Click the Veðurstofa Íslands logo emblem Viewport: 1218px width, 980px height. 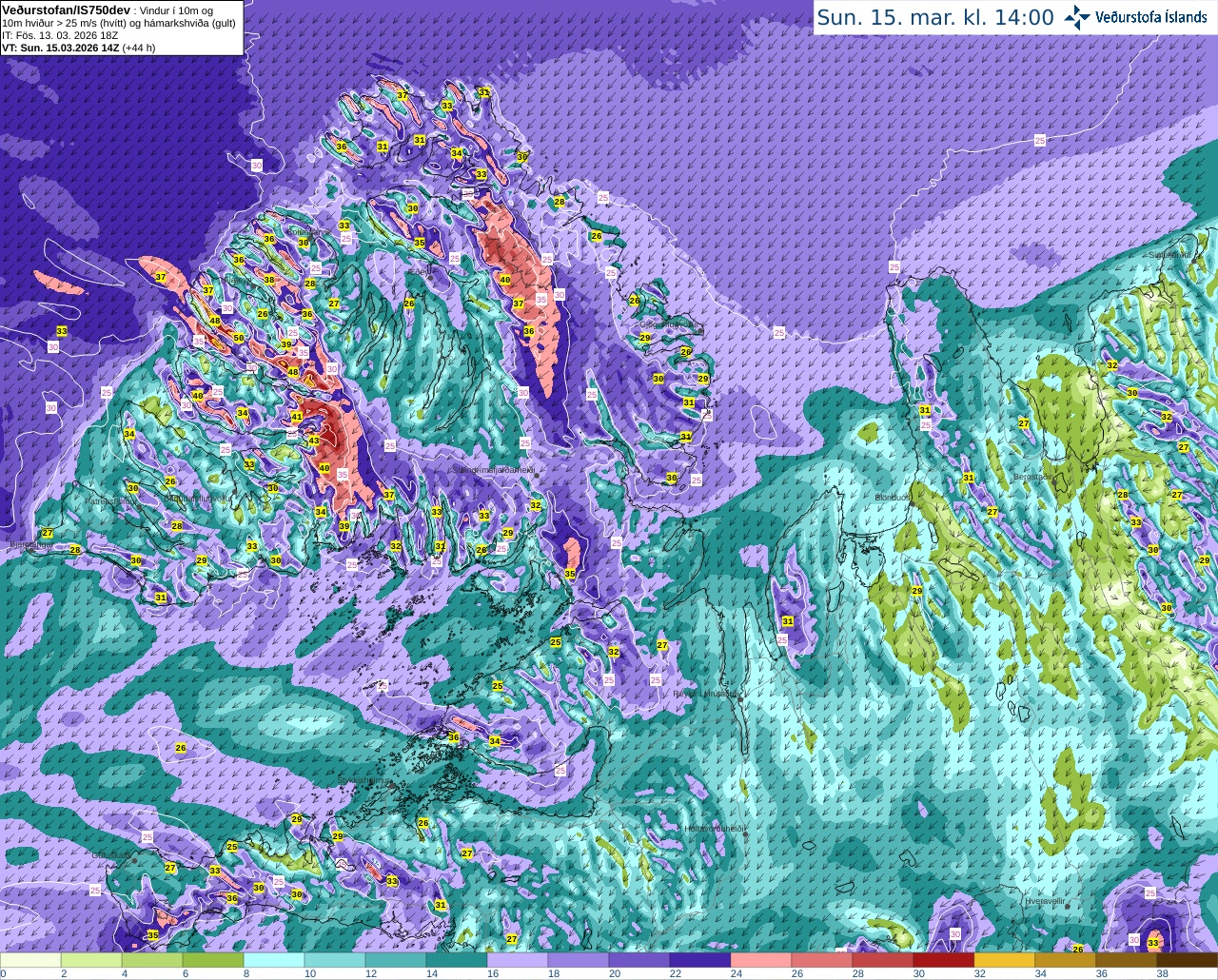click(1077, 17)
